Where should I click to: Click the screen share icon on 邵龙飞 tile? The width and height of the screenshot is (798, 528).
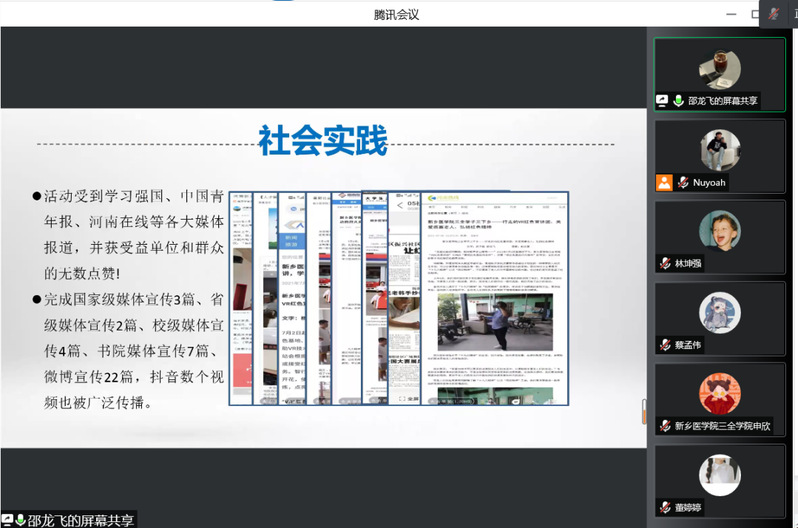662,101
